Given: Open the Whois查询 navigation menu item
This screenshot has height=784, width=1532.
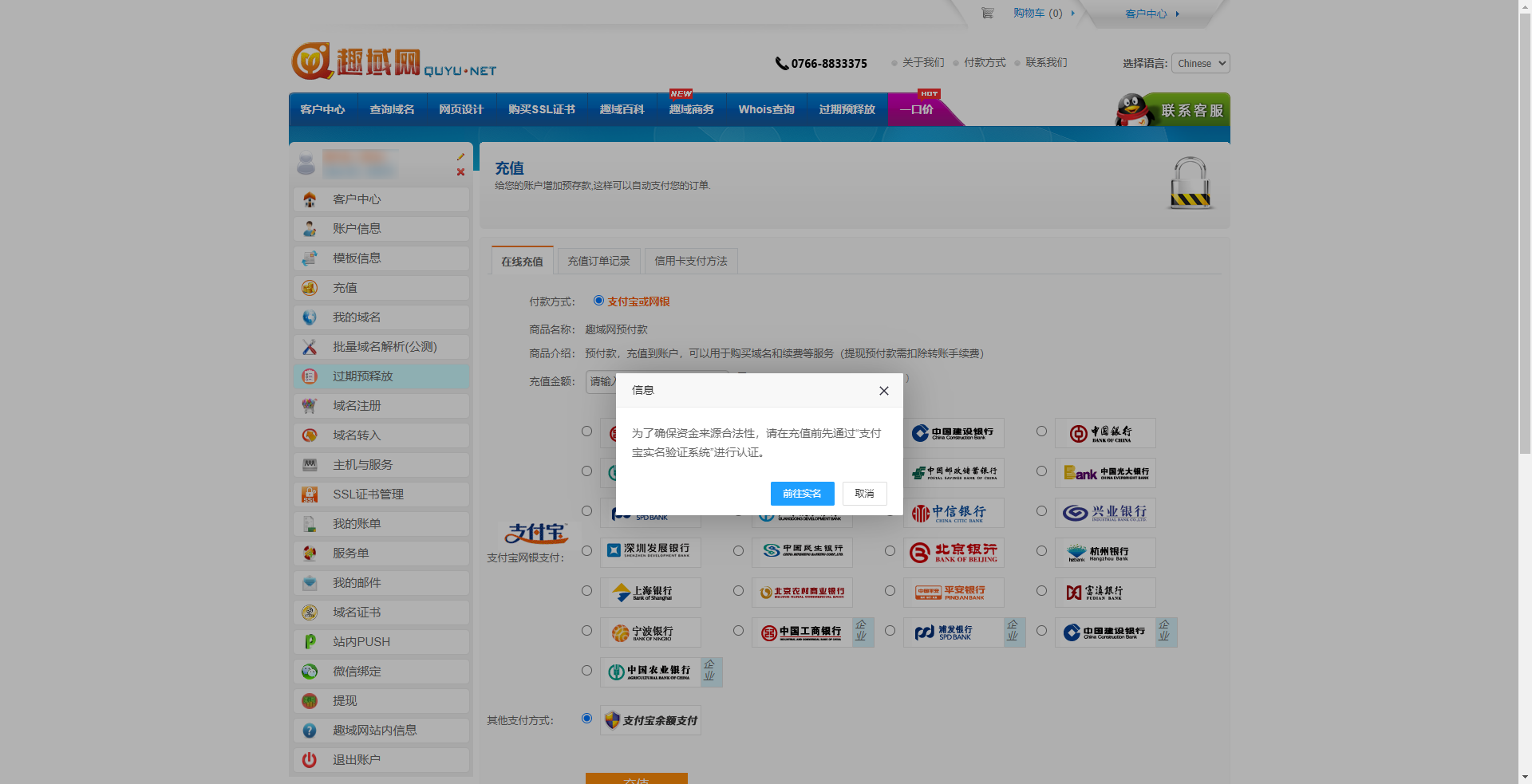Looking at the screenshot, I should (766, 109).
